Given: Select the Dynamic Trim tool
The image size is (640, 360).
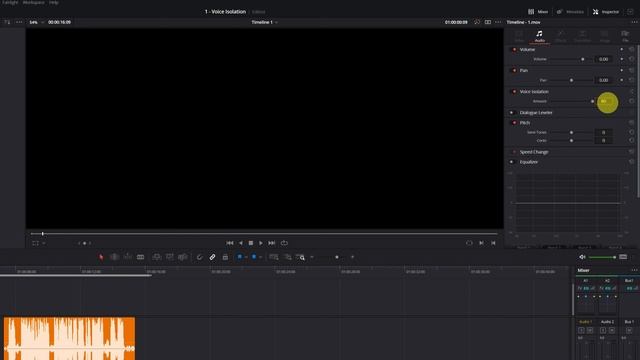Looking at the screenshot, I should point(128,257).
